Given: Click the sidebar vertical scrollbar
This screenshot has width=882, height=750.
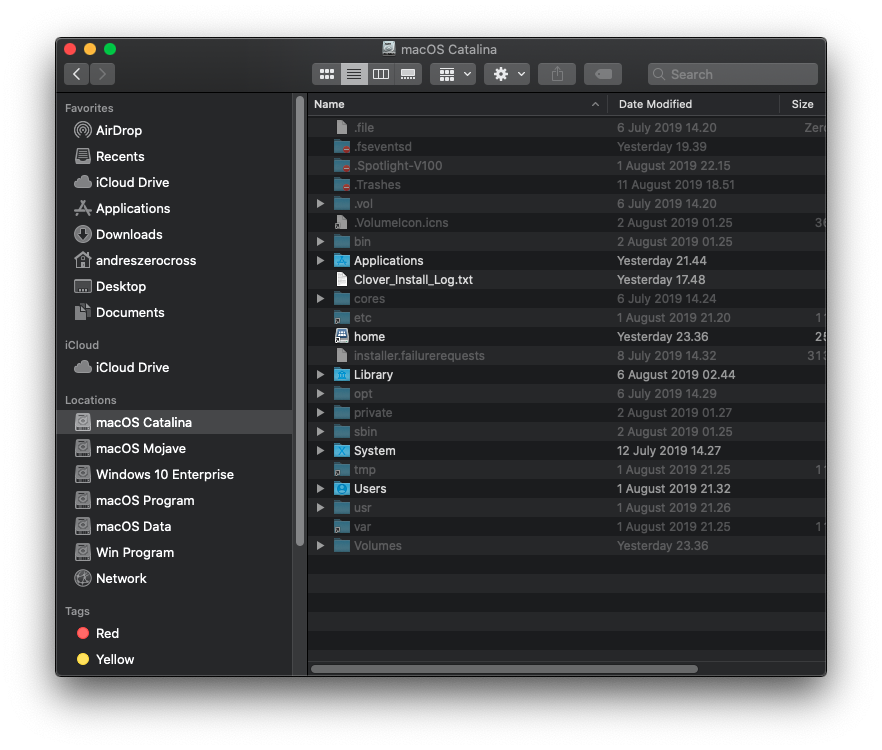Looking at the screenshot, I should point(300,321).
